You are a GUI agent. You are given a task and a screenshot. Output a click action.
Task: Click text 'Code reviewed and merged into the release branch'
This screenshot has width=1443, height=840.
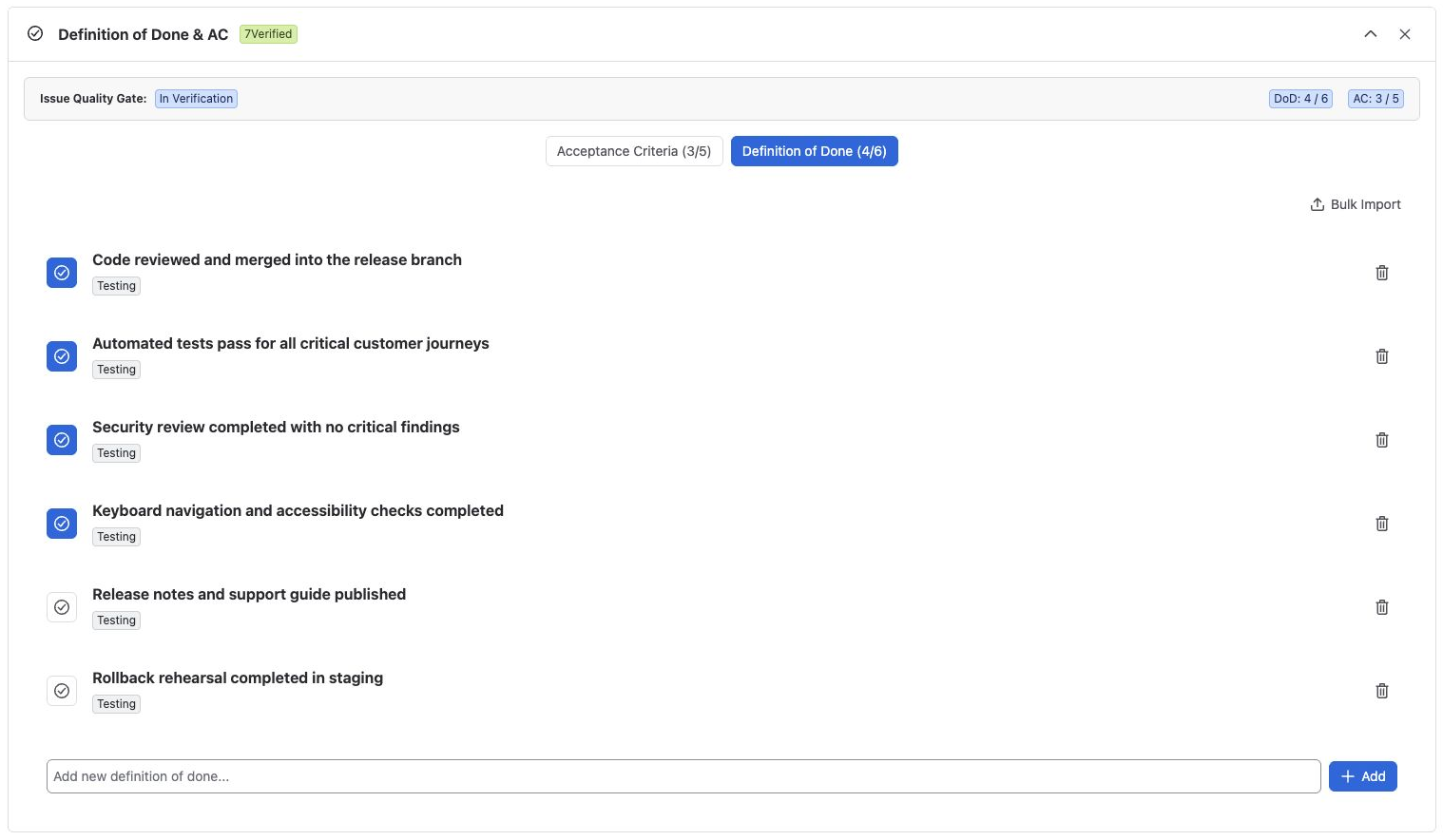pos(277,260)
